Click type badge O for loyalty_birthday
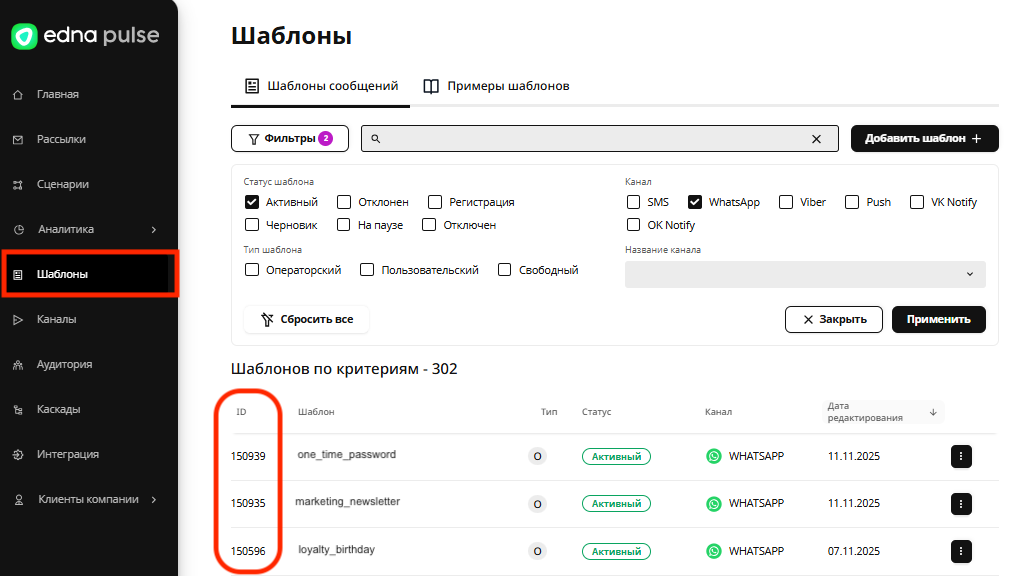The width and height of the screenshot is (1019, 576). tap(537, 551)
